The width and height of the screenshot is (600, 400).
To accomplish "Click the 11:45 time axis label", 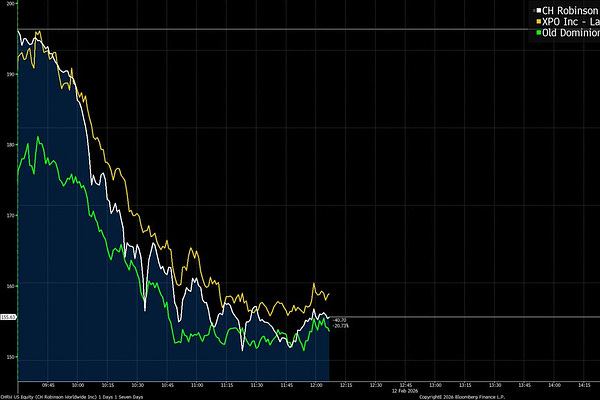I will click(x=286, y=385).
